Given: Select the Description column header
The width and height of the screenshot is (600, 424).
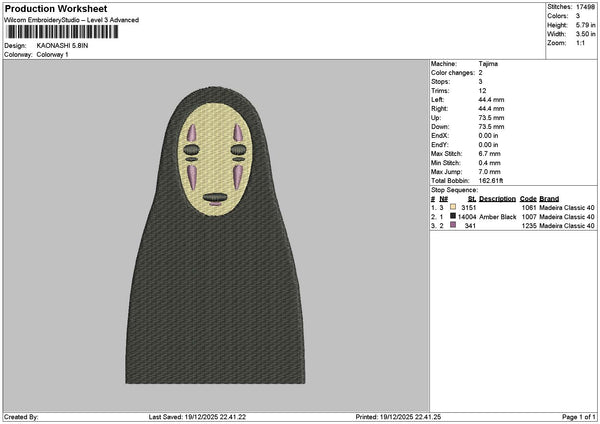Looking at the screenshot, I should click(x=497, y=199).
